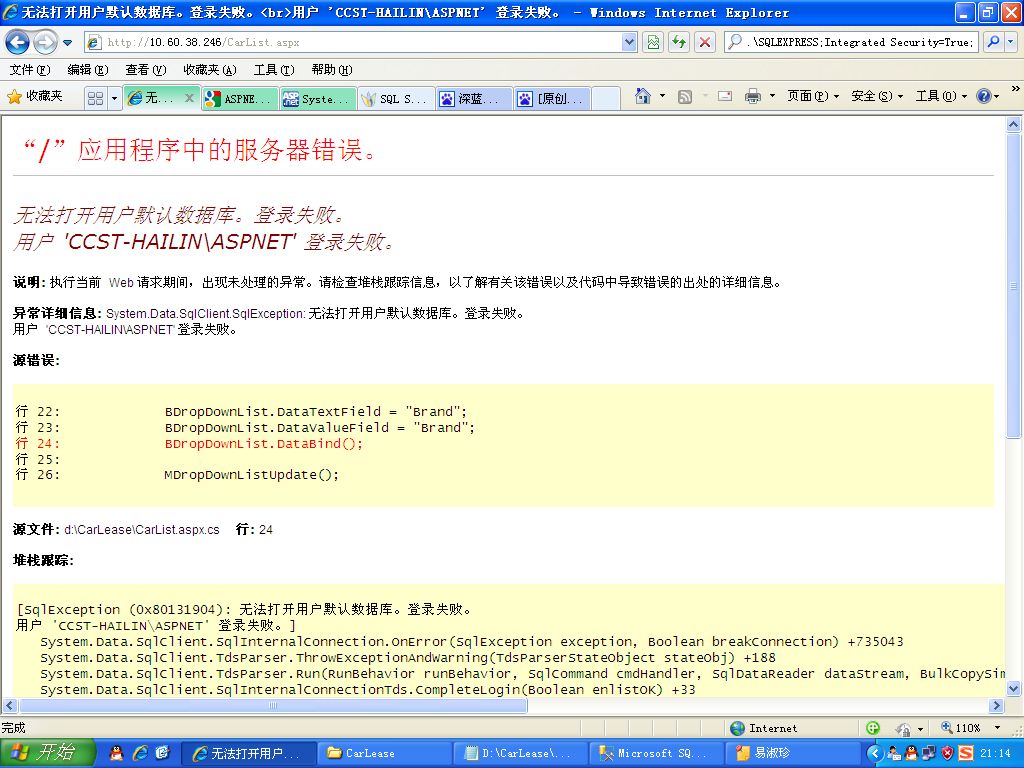Click the browser Back button
The image size is (1024, 768).
(17, 42)
